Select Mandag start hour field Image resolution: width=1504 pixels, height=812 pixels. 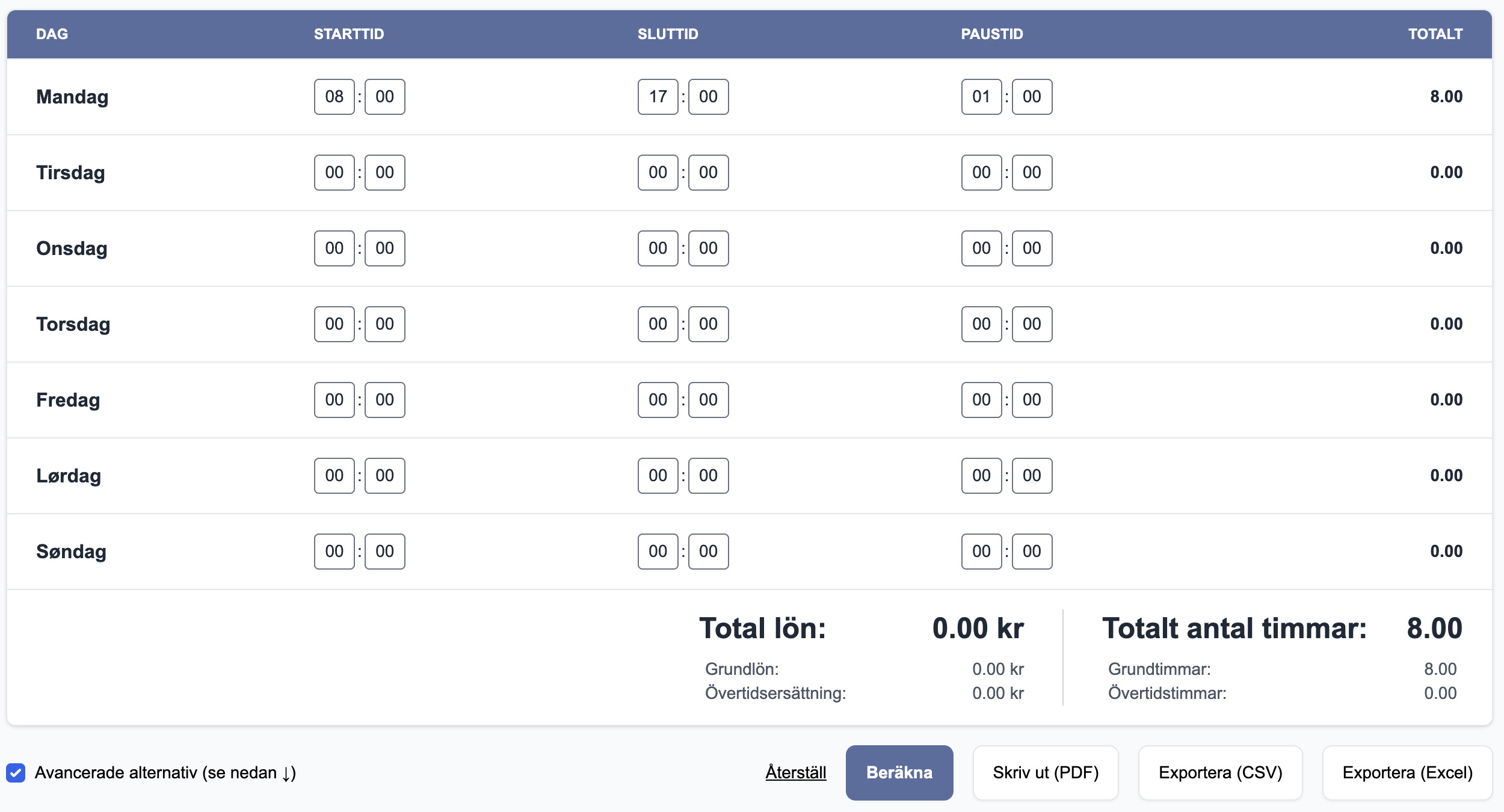coord(334,97)
